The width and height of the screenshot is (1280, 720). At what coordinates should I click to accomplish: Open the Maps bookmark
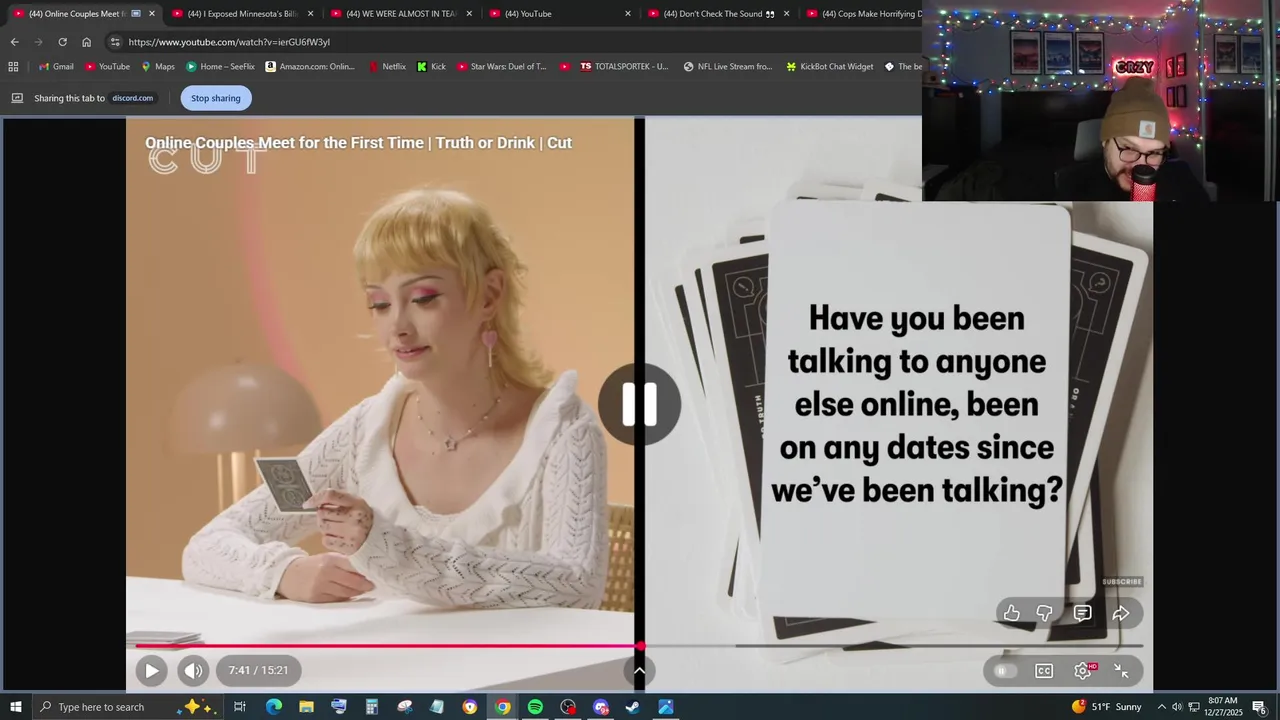click(158, 67)
